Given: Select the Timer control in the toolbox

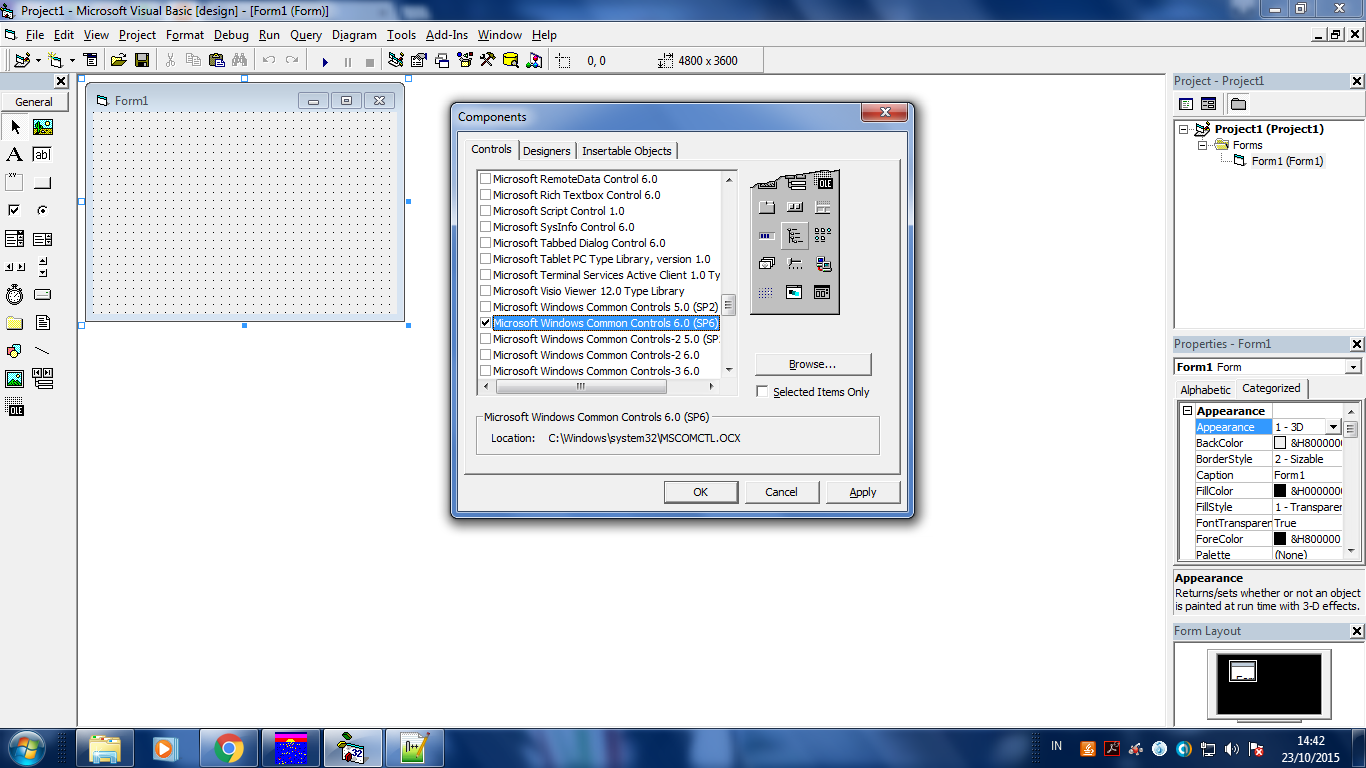Looking at the screenshot, I should coord(15,294).
